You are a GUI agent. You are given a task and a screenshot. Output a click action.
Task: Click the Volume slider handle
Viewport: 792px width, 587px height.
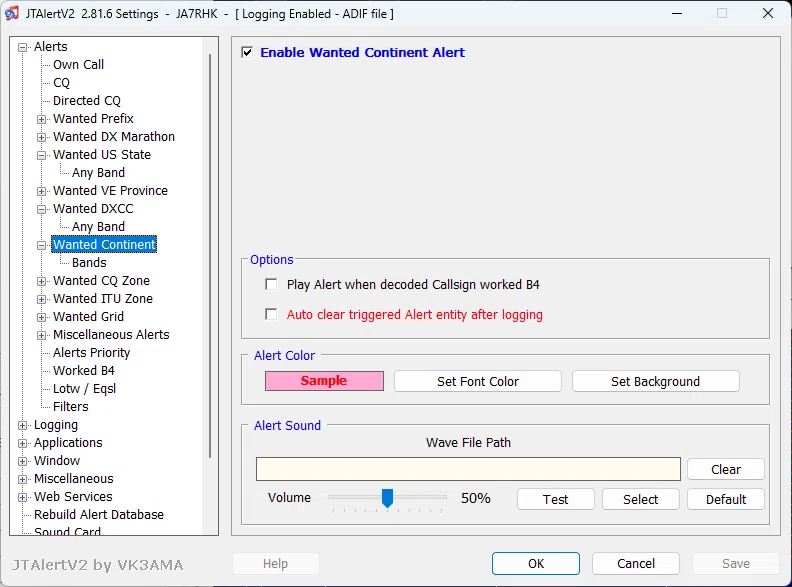point(387,498)
